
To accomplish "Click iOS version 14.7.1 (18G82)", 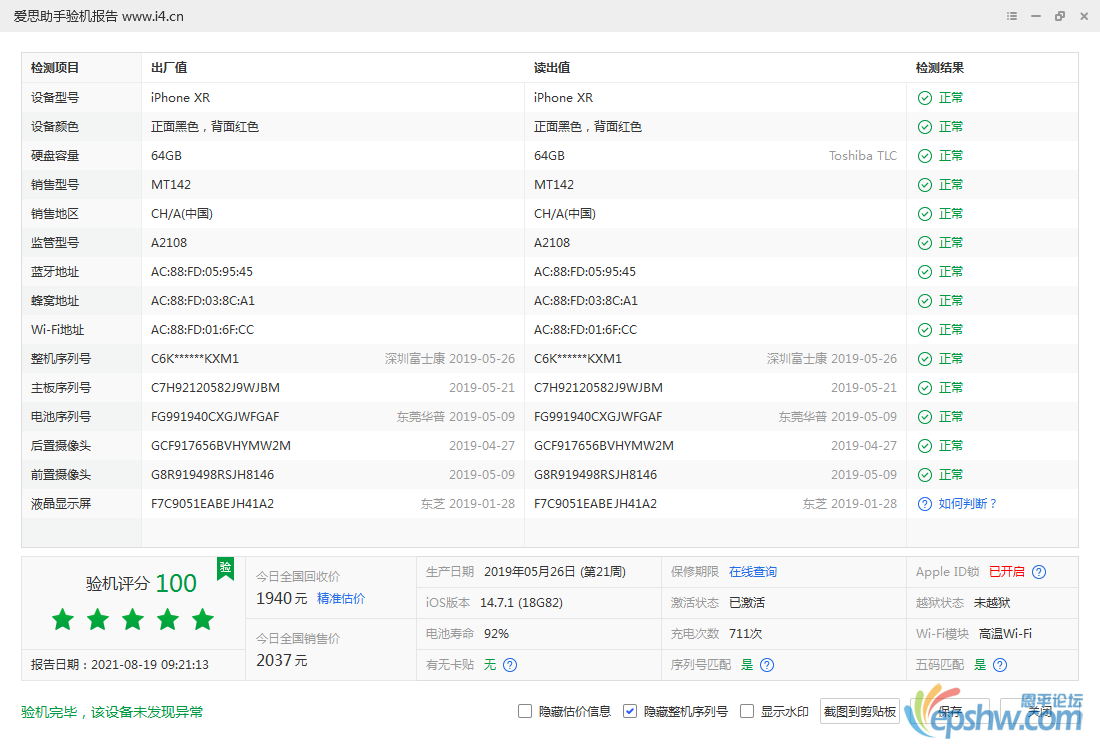I will click(x=521, y=603).
